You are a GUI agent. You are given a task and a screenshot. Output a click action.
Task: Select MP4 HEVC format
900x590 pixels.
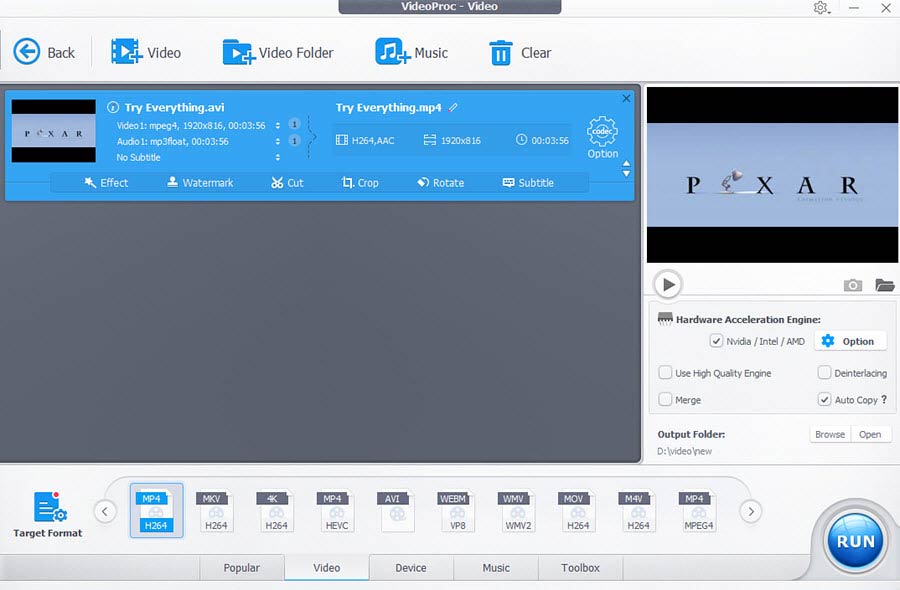coord(336,510)
